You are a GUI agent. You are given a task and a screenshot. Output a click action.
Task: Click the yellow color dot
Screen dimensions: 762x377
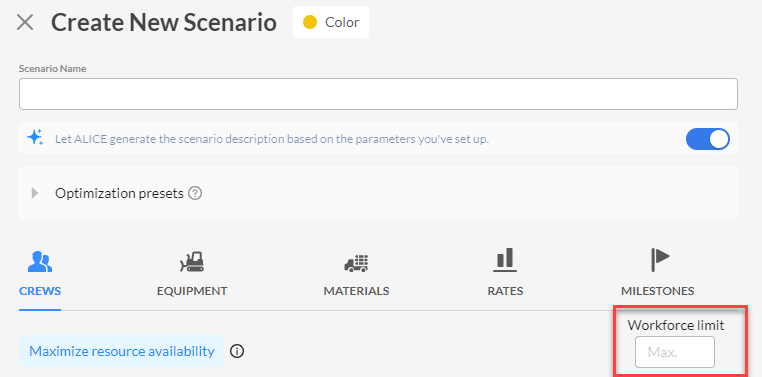[310, 22]
